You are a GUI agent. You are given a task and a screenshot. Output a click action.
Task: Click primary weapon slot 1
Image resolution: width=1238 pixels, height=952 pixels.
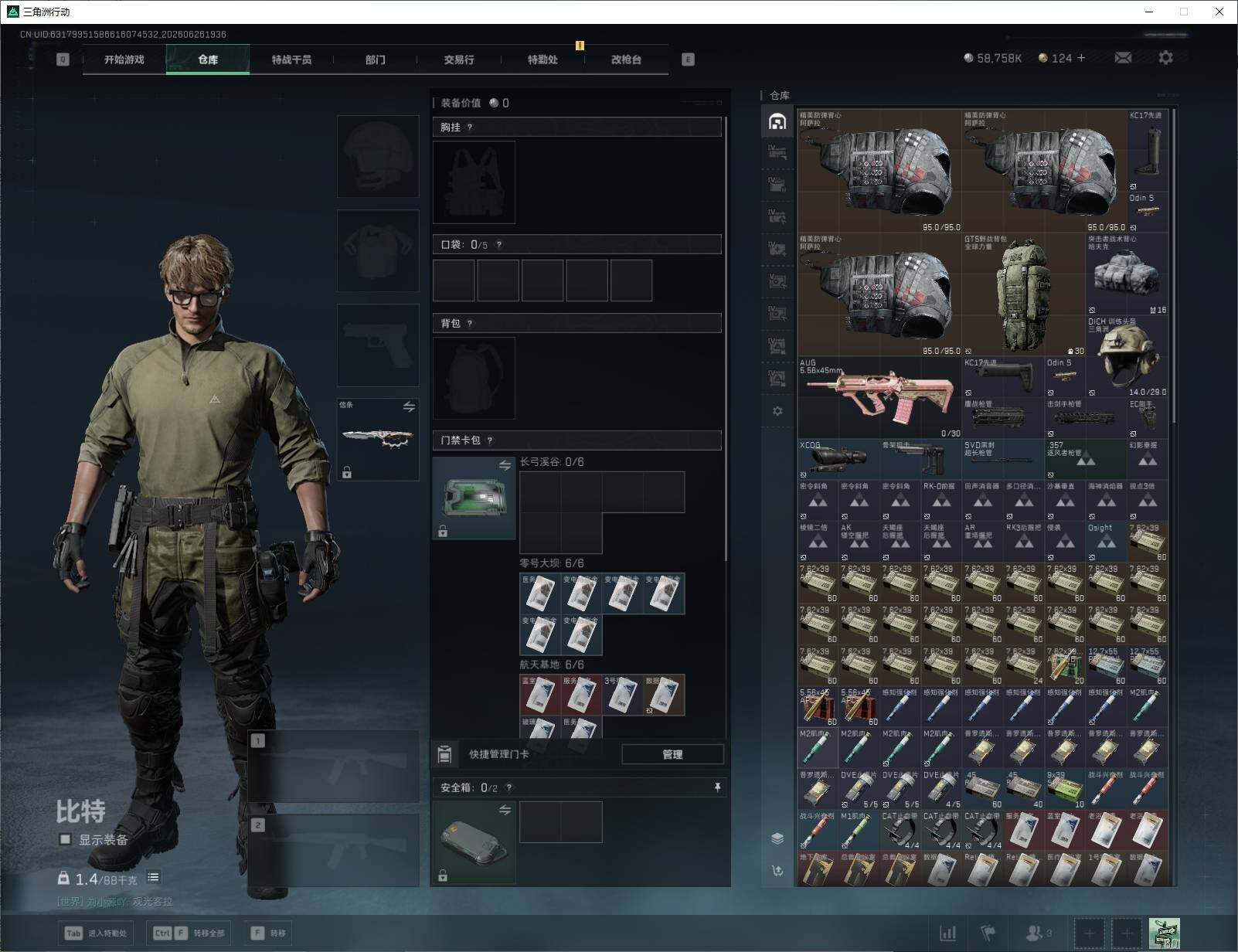[334, 766]
